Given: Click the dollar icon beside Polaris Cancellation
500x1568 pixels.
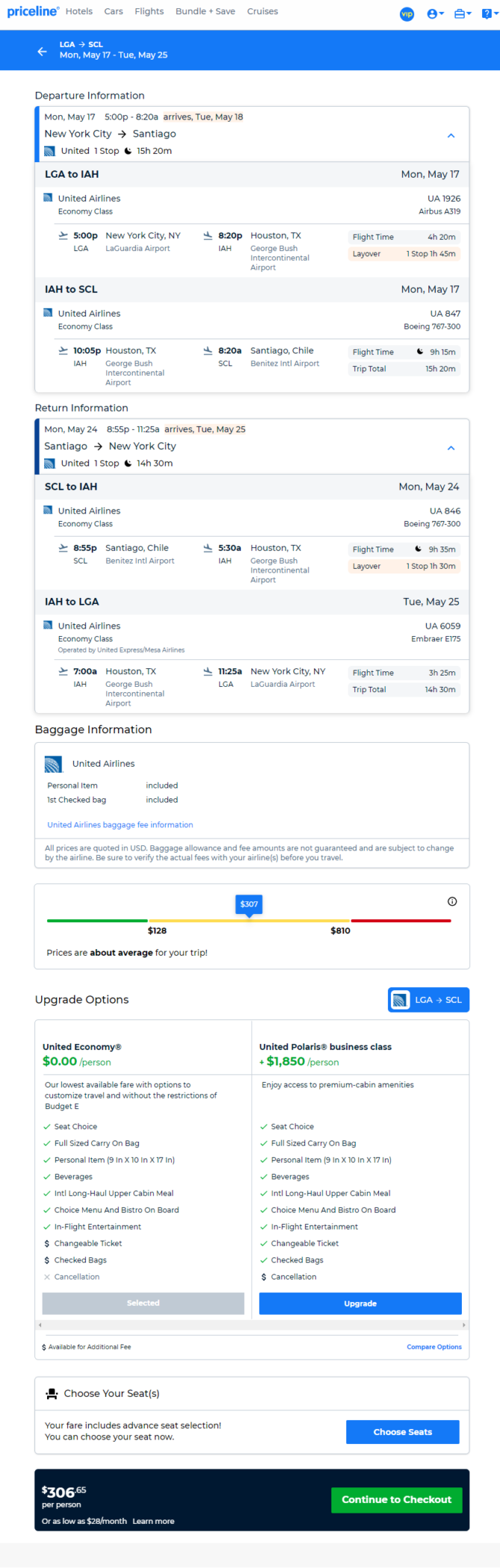Looking at the screenshot, I should (263, 1277).
